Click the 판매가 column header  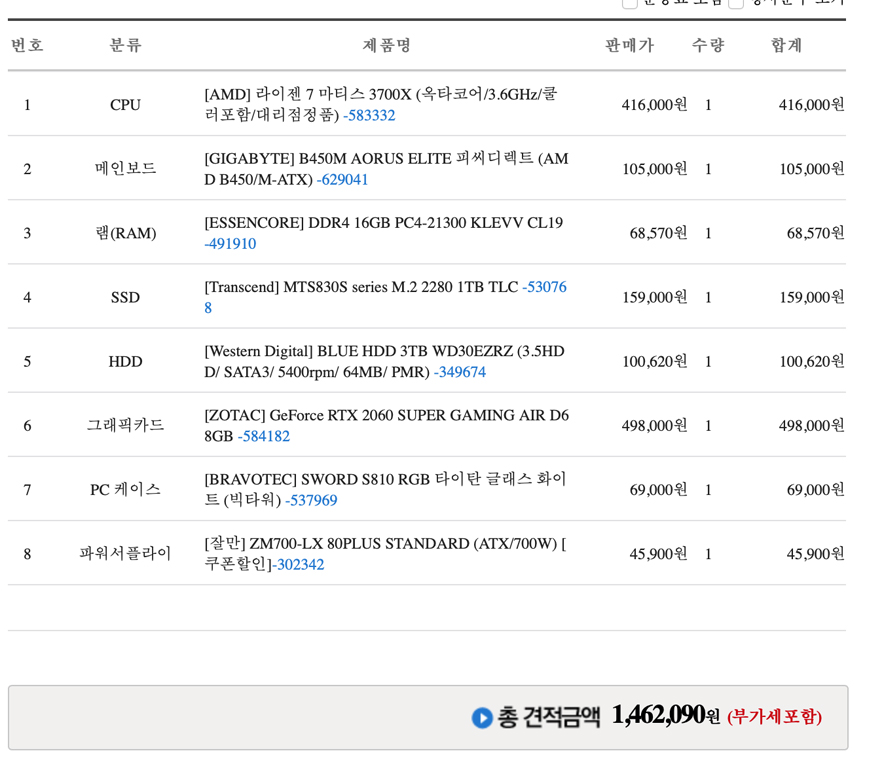[629, 45]
